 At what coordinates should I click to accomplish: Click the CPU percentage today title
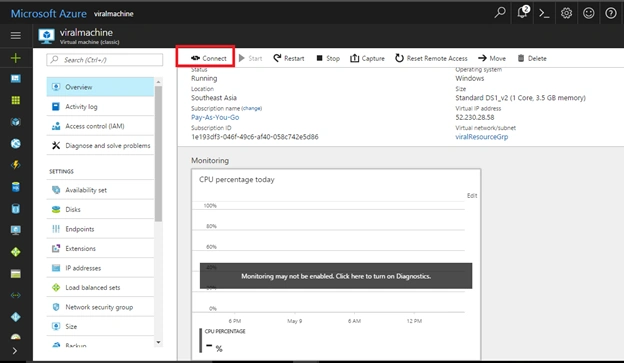coord(237,180)
